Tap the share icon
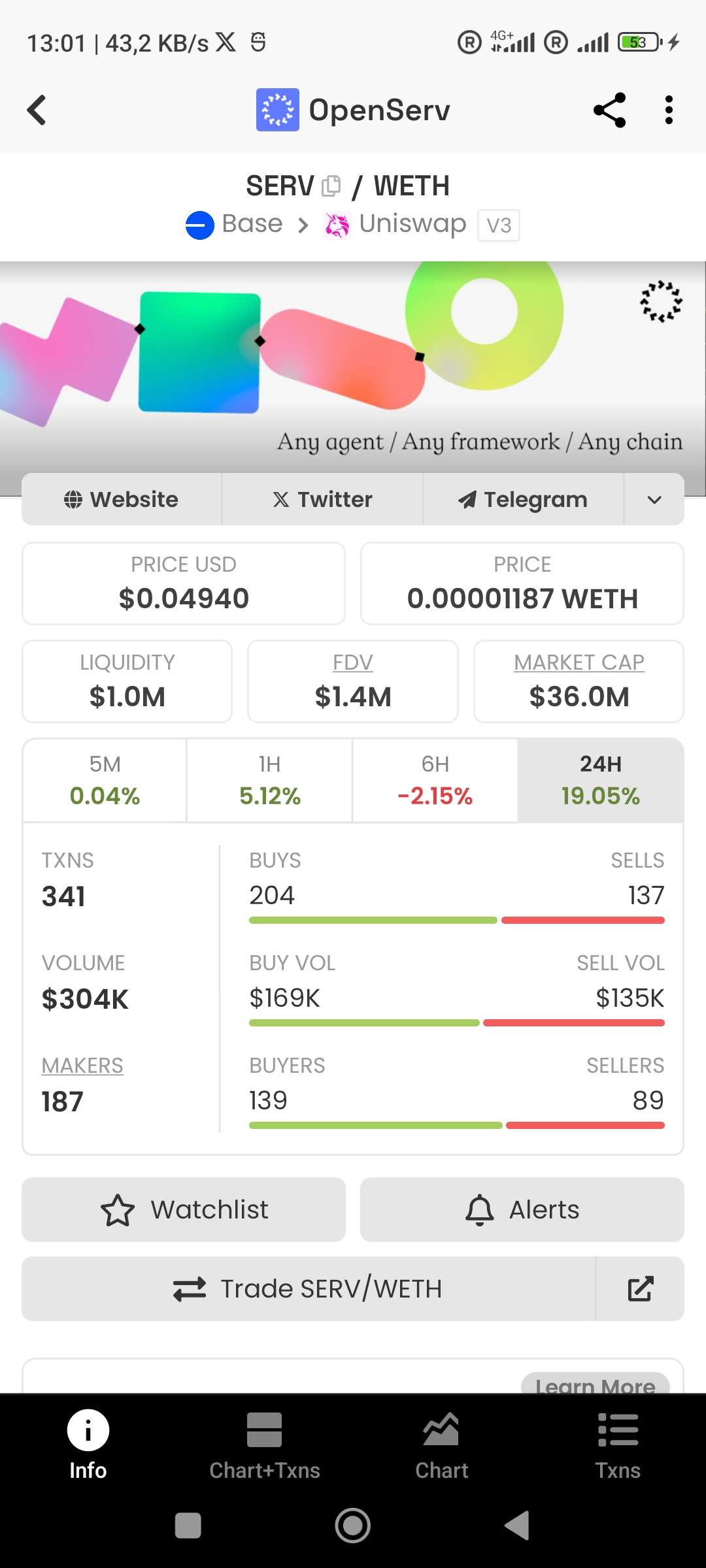Screen dimensions: 706x1568 (x=609, y=110)
